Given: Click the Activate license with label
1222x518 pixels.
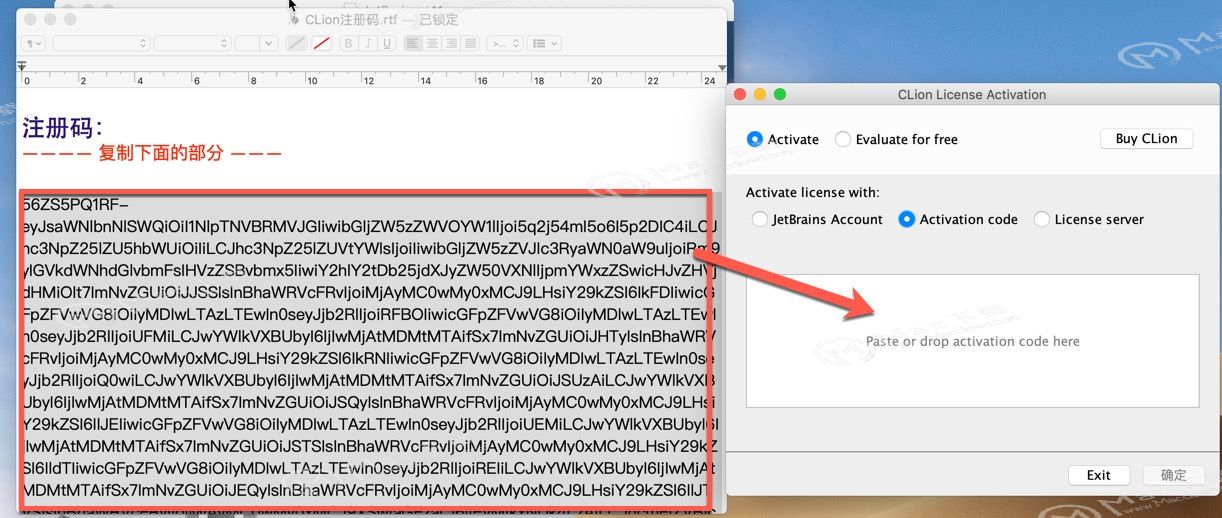Looking at the screenshot, I should 813,193.
